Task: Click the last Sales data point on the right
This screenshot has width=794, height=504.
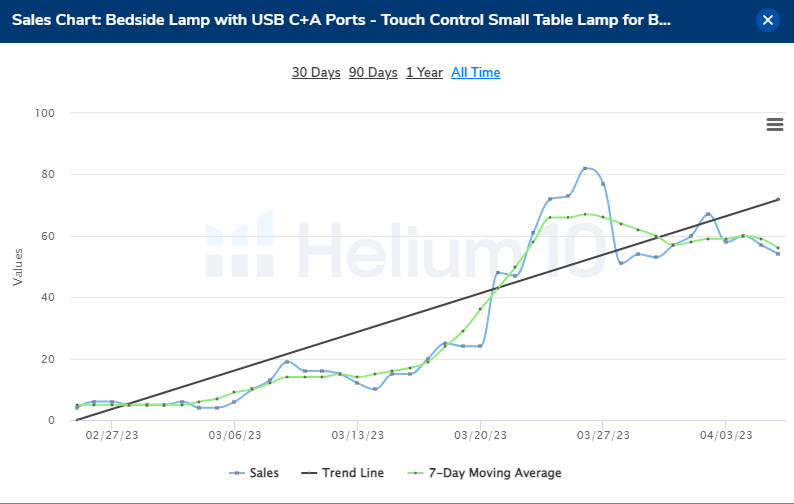Action: (778, 254)
